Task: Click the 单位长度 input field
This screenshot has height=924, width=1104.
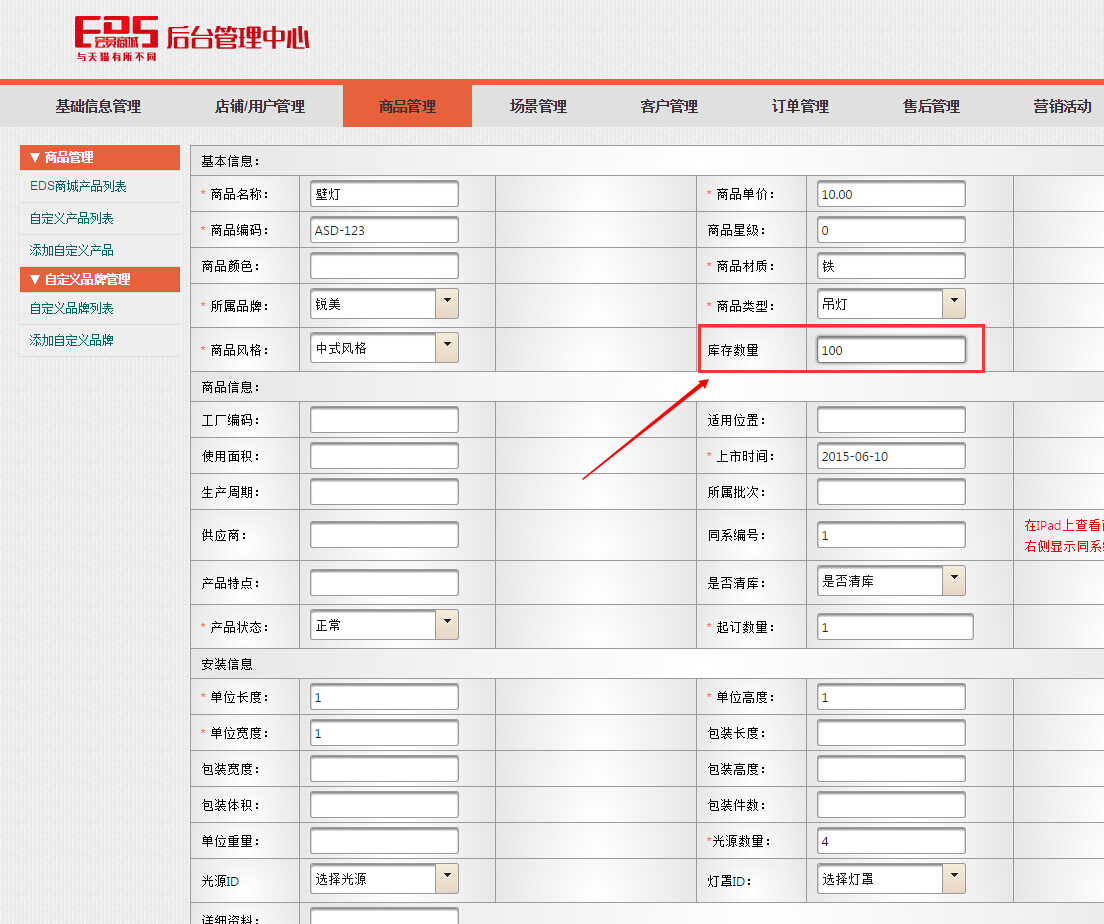Action: pos(384,697)
